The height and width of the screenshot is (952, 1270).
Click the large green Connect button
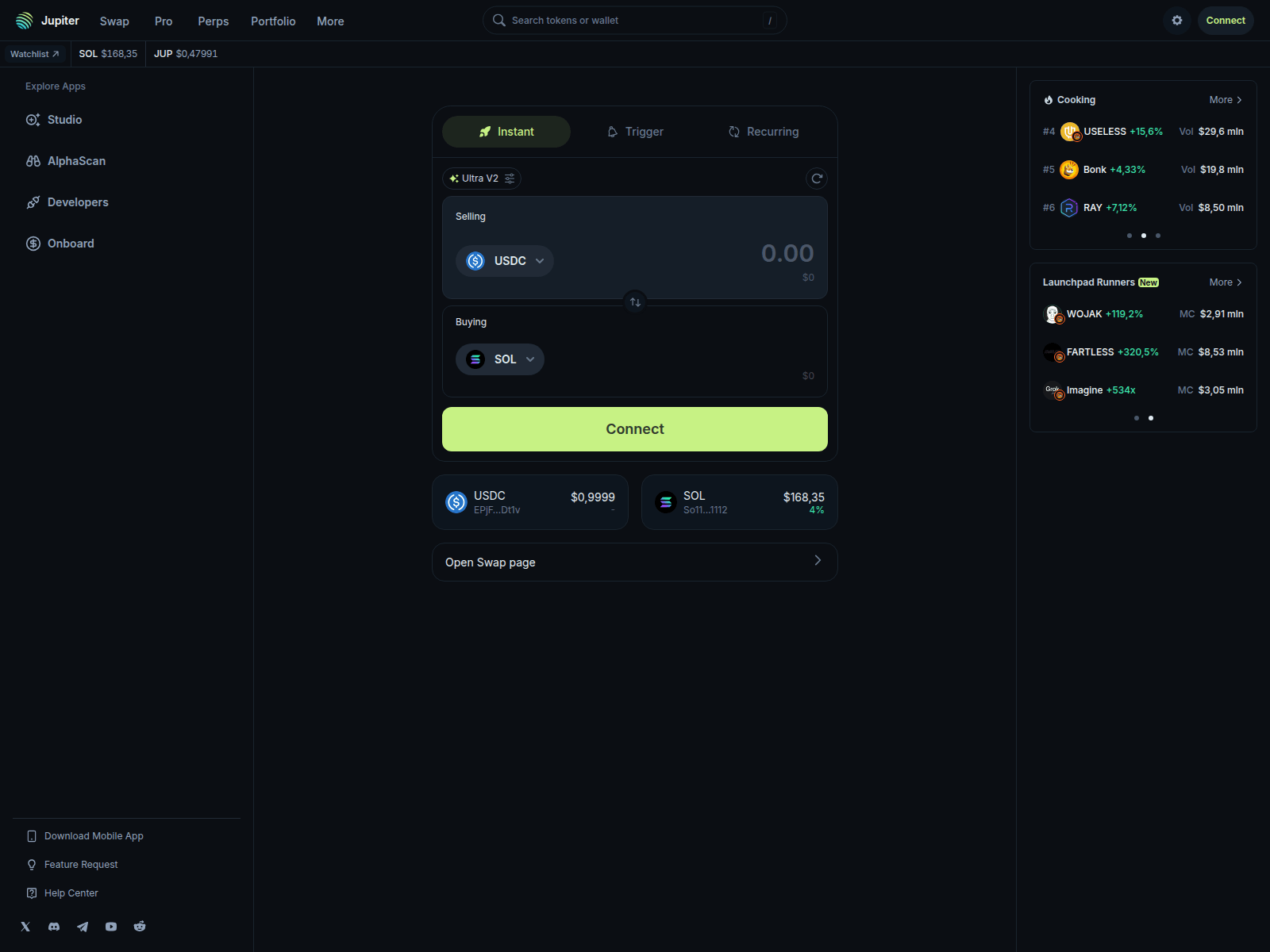[635, 429]
